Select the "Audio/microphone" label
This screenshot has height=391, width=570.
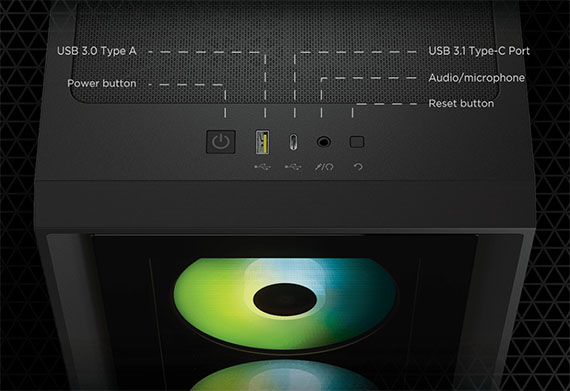click(477, 78)
